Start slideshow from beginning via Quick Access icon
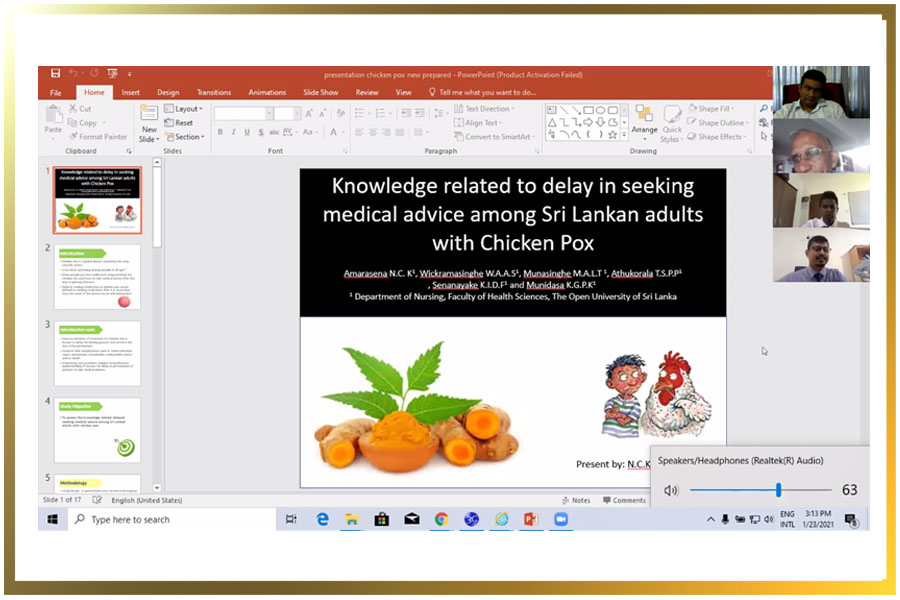This screenshot has width=900, height=600. (112, 73)
